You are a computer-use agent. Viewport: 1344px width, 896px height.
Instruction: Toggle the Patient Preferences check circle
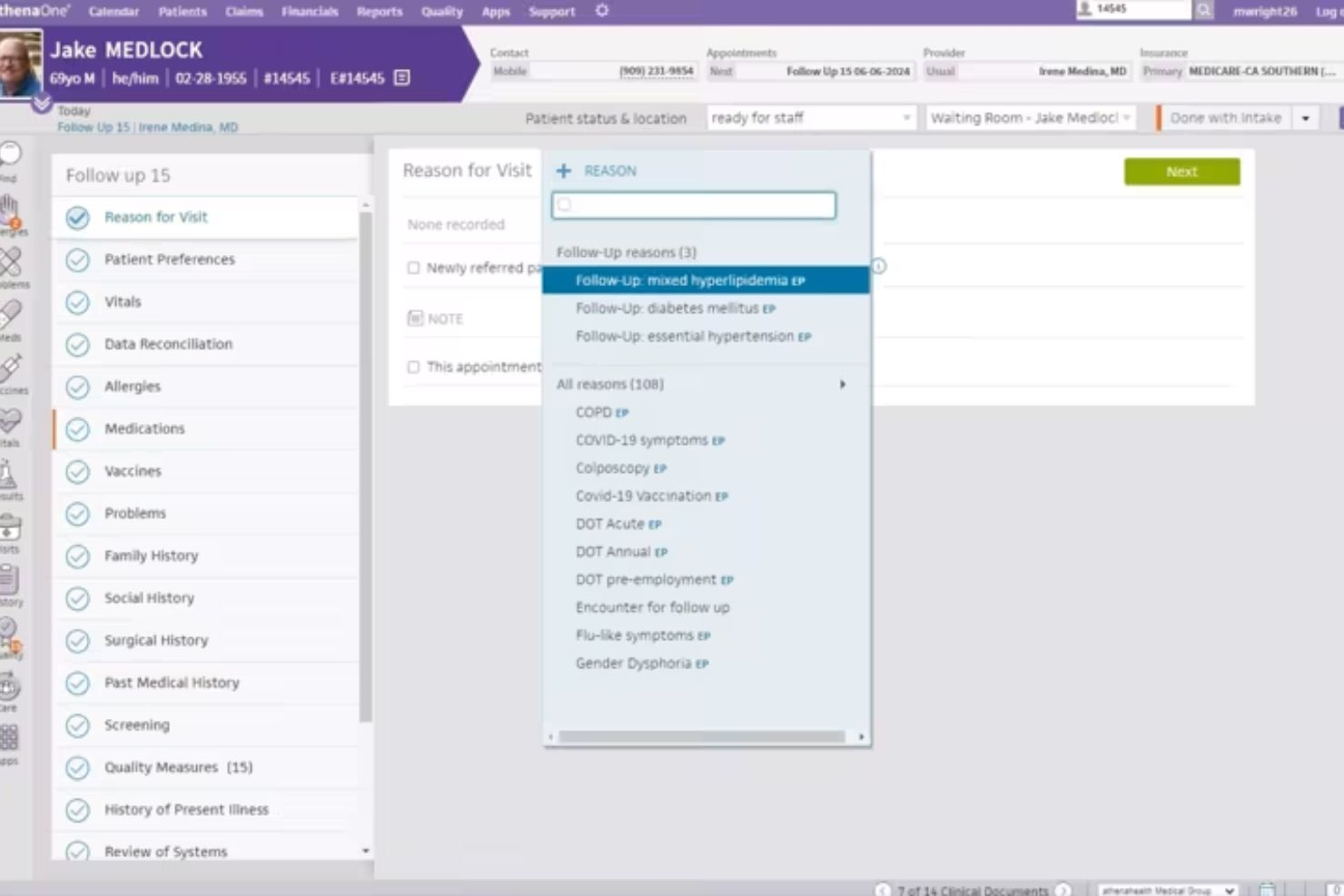pyautogui.click(x=78, y=260)
